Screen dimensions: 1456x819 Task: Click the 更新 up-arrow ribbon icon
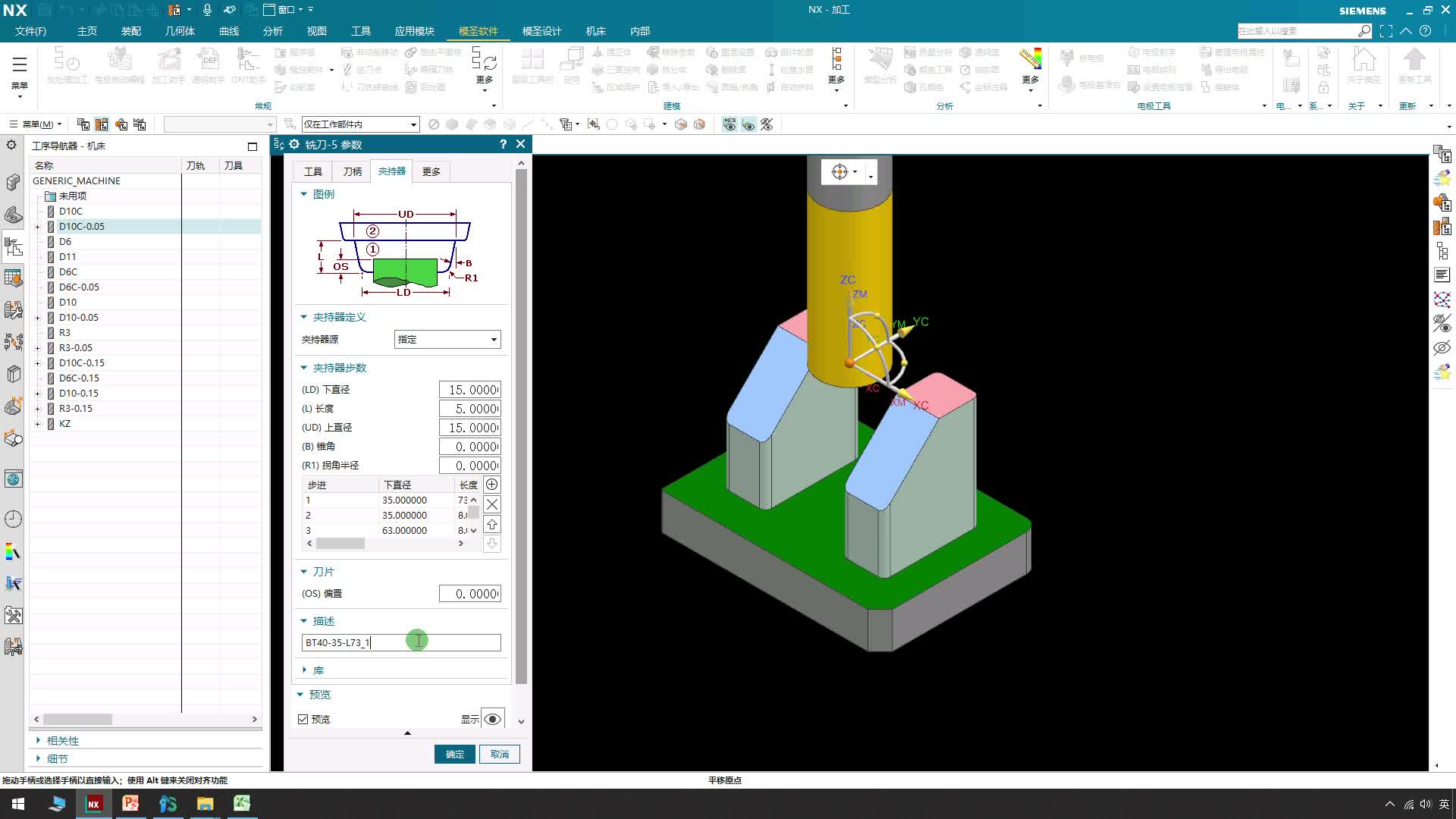pyautogui.click(x=1414, y=66)
